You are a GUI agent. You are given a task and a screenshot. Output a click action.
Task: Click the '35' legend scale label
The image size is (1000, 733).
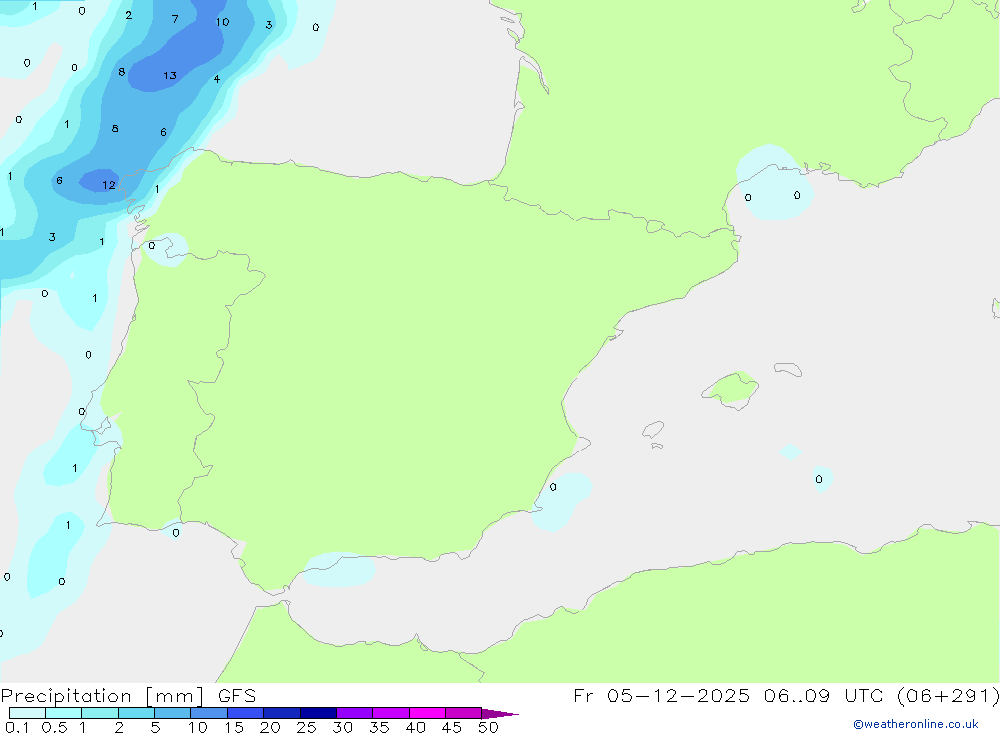[379, 727]
